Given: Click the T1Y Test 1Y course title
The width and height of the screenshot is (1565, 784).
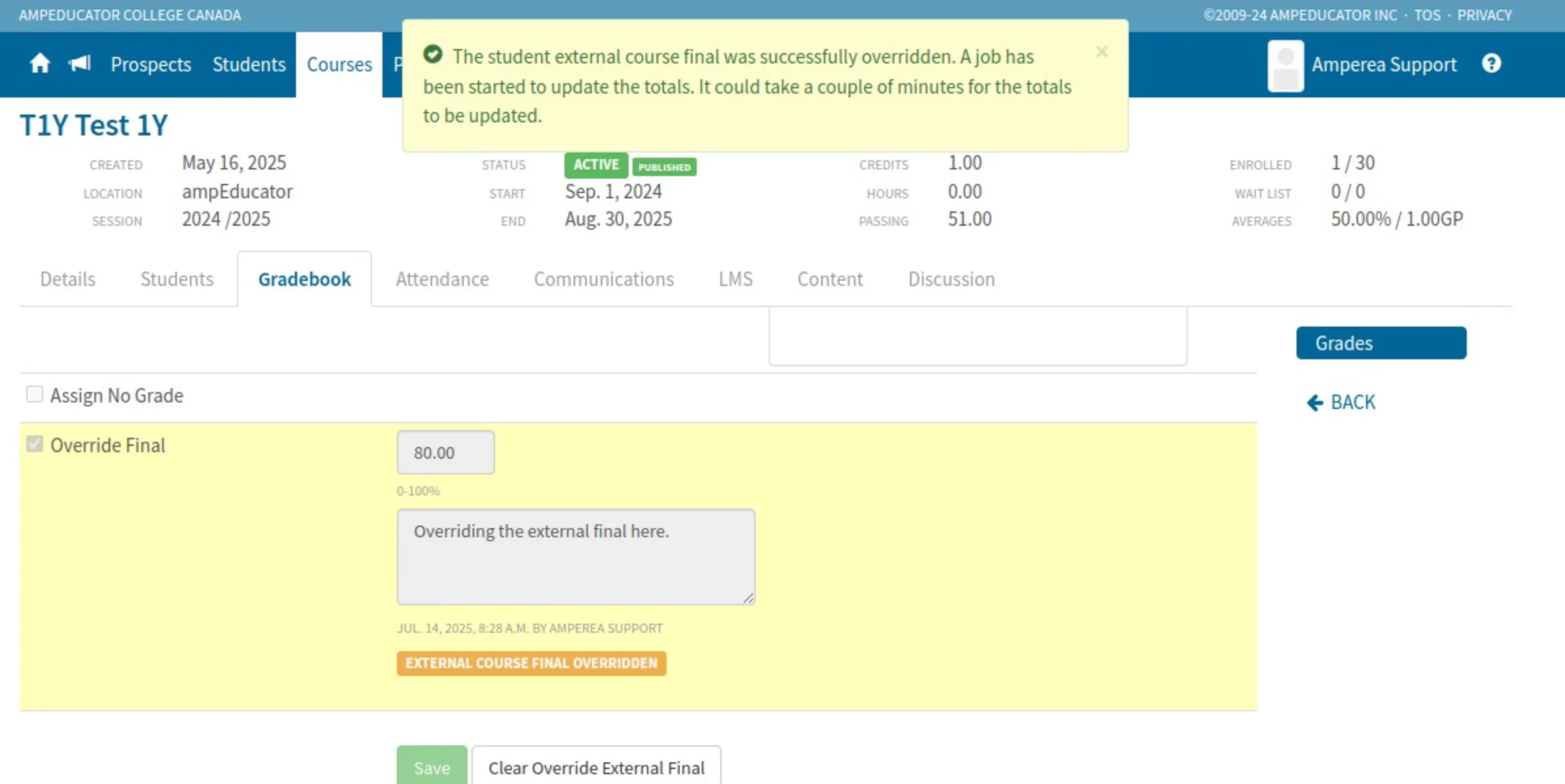Looking at the screenshot, I should tap(94, 125).
